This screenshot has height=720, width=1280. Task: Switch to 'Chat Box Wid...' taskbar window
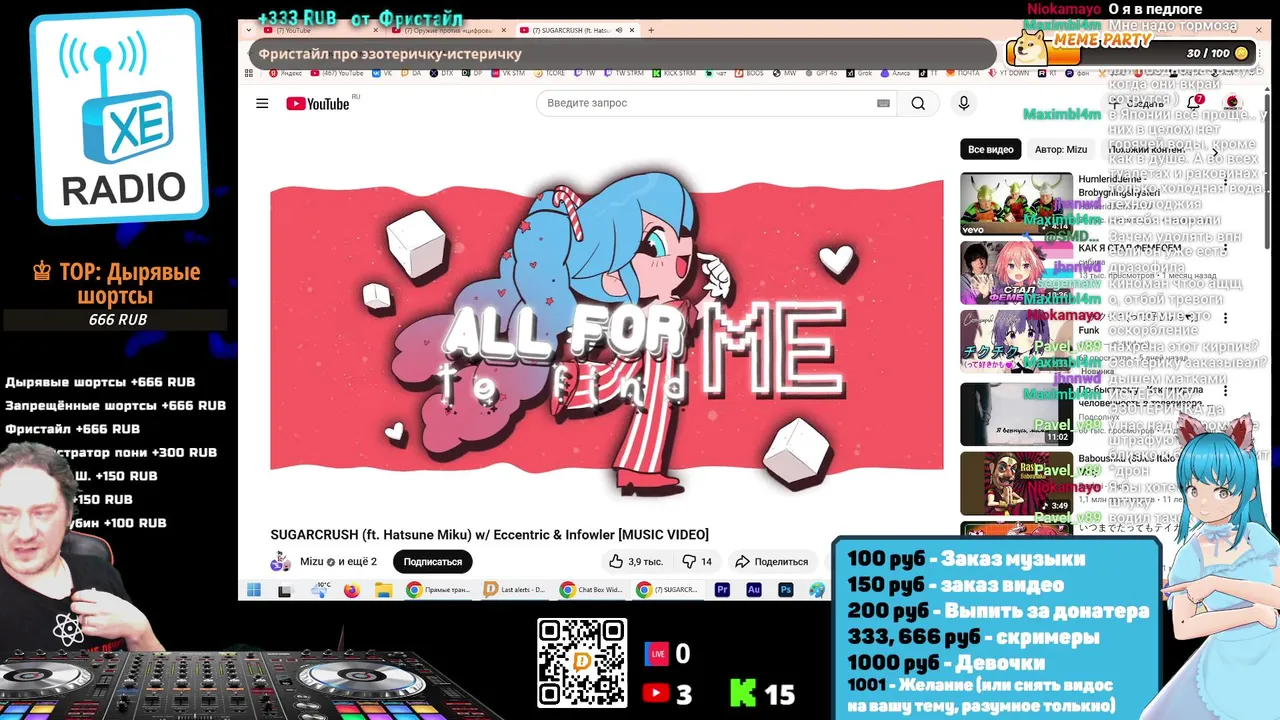coord(590,590)
